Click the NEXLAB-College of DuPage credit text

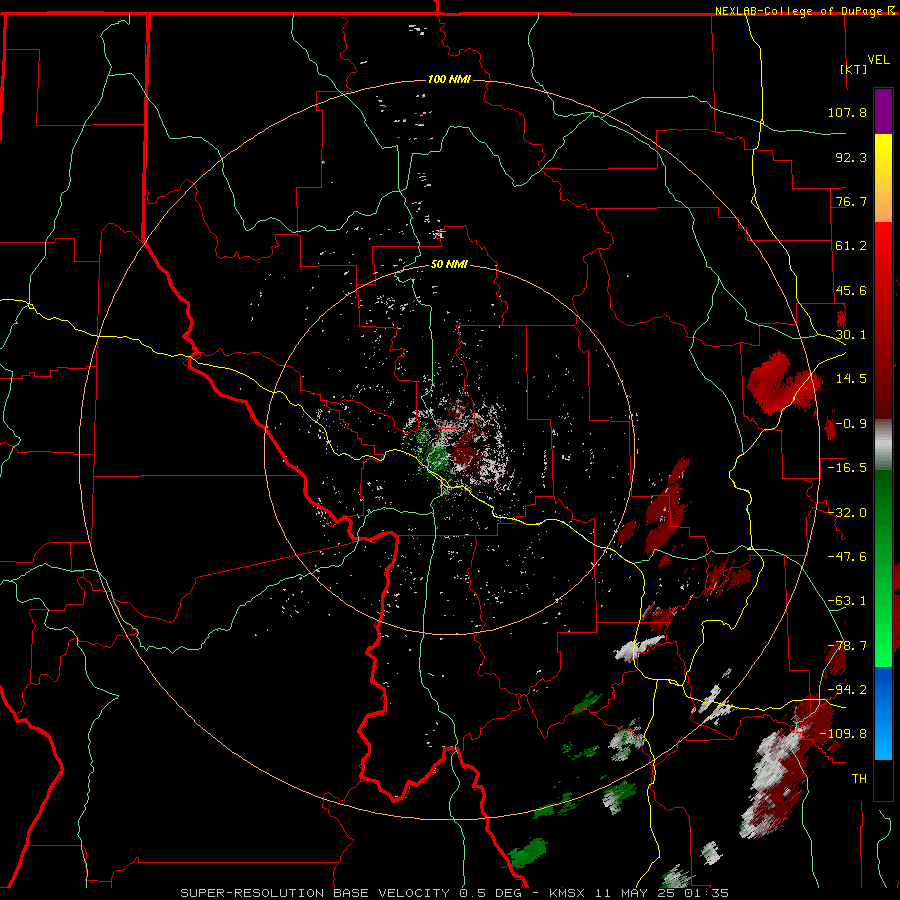pyautogui.click(x=798, y=11)
